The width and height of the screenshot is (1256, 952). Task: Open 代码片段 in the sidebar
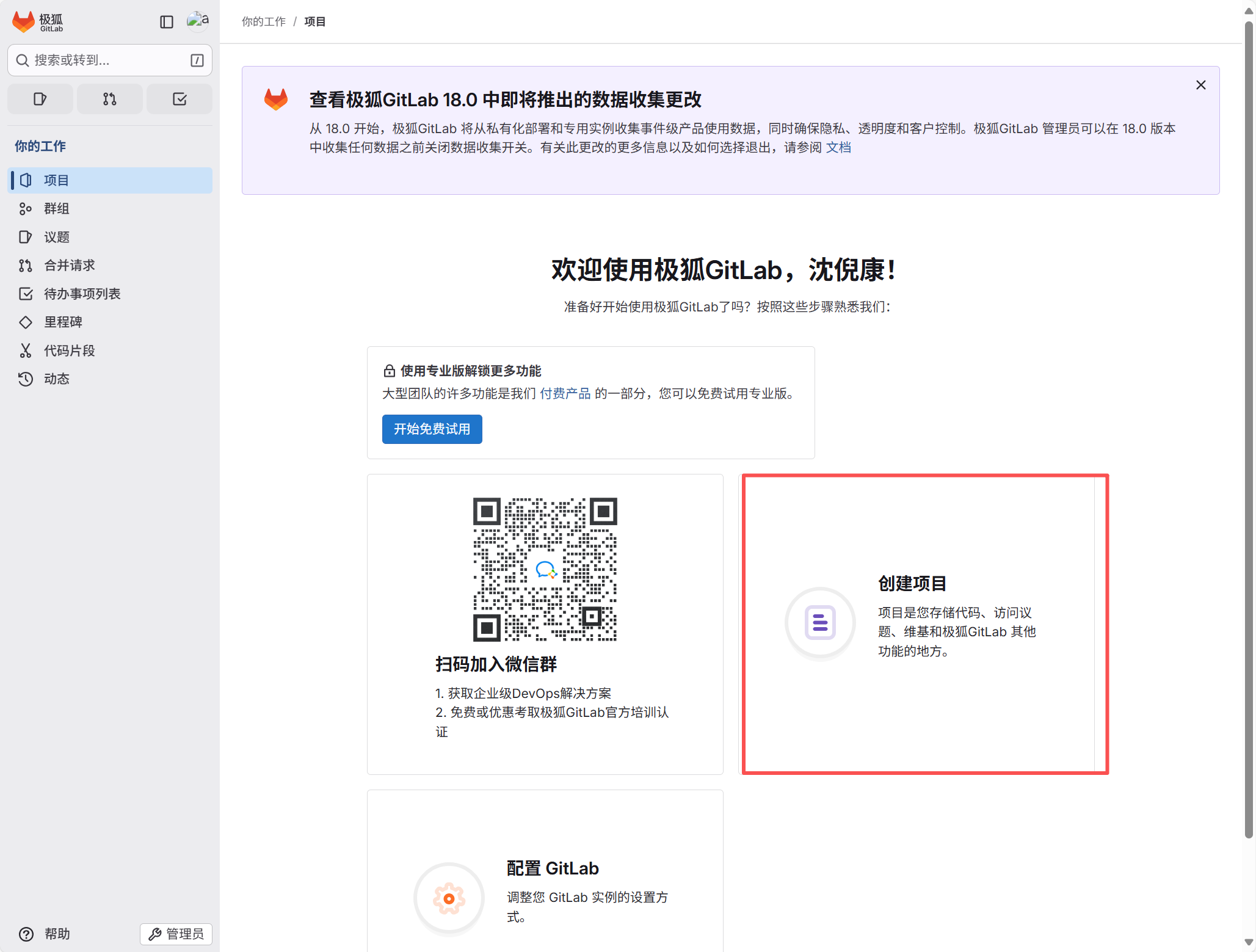(x=110, y=351)
